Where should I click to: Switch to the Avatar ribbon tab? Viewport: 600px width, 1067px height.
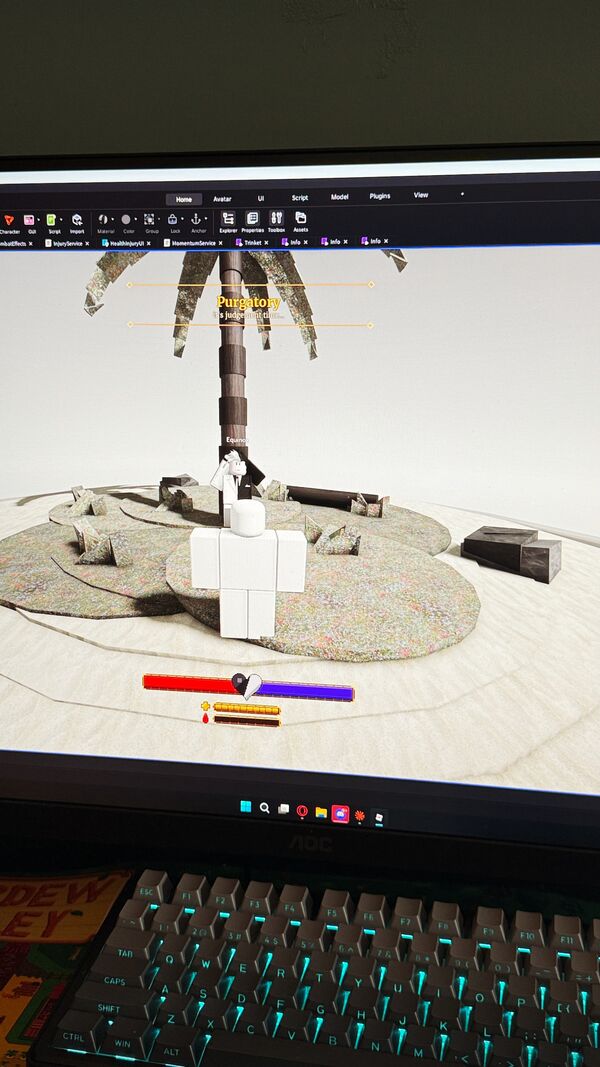222,199
